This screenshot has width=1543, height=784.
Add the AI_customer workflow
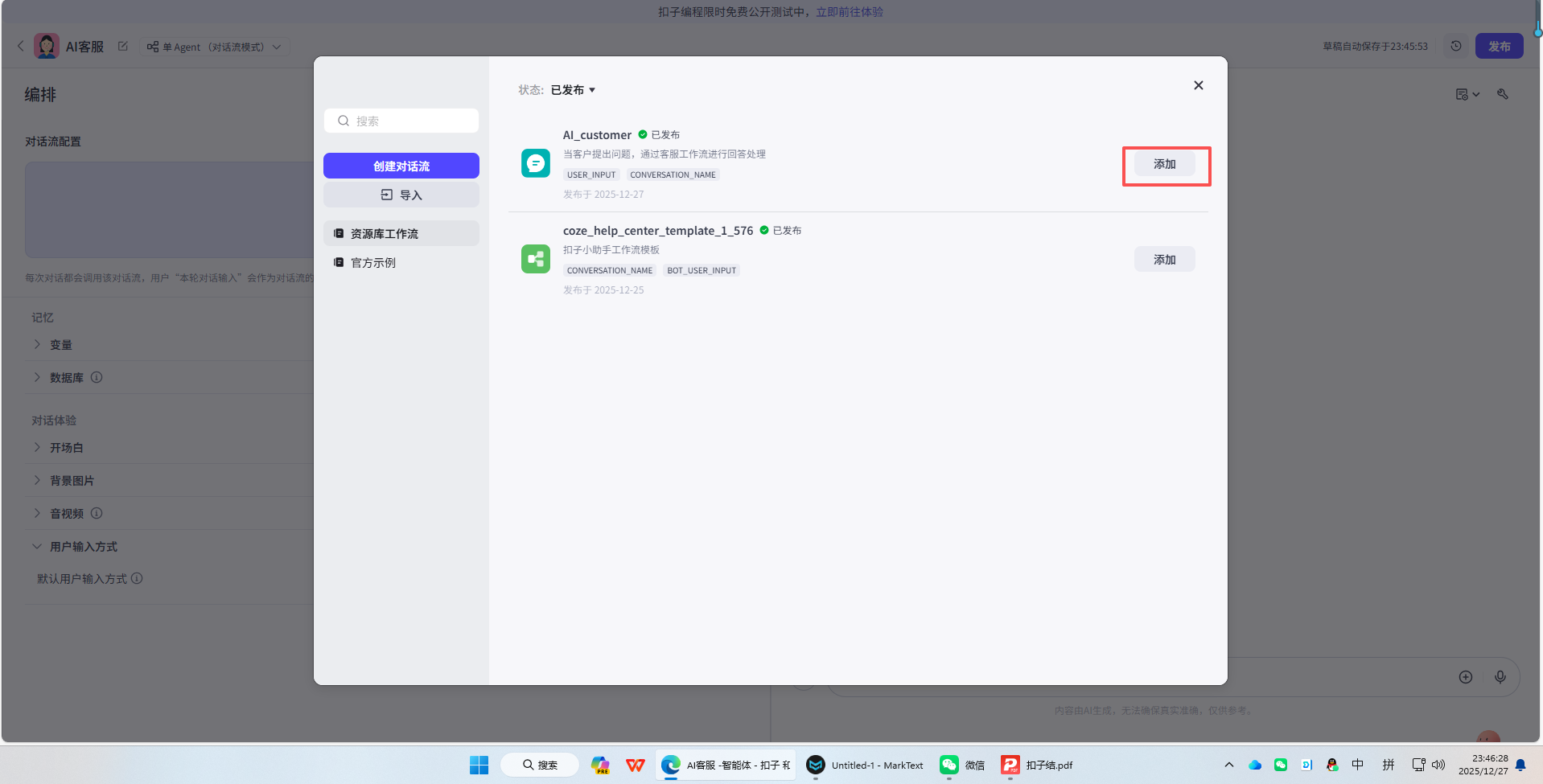tap(1164, 164)
